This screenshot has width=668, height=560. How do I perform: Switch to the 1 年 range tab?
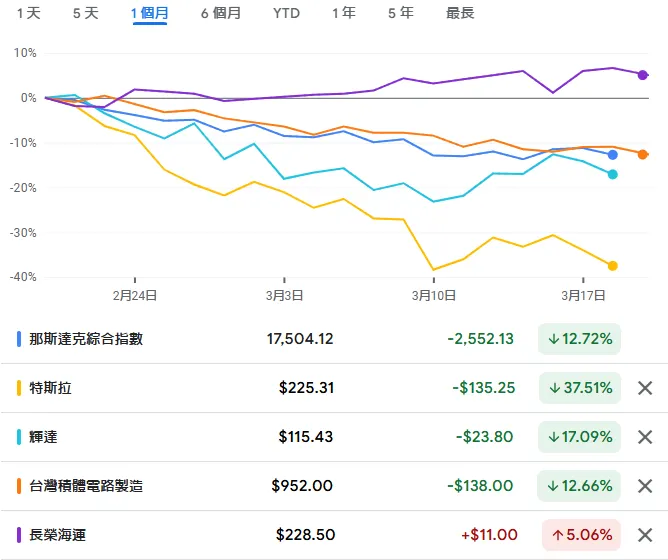click(344, 13)
